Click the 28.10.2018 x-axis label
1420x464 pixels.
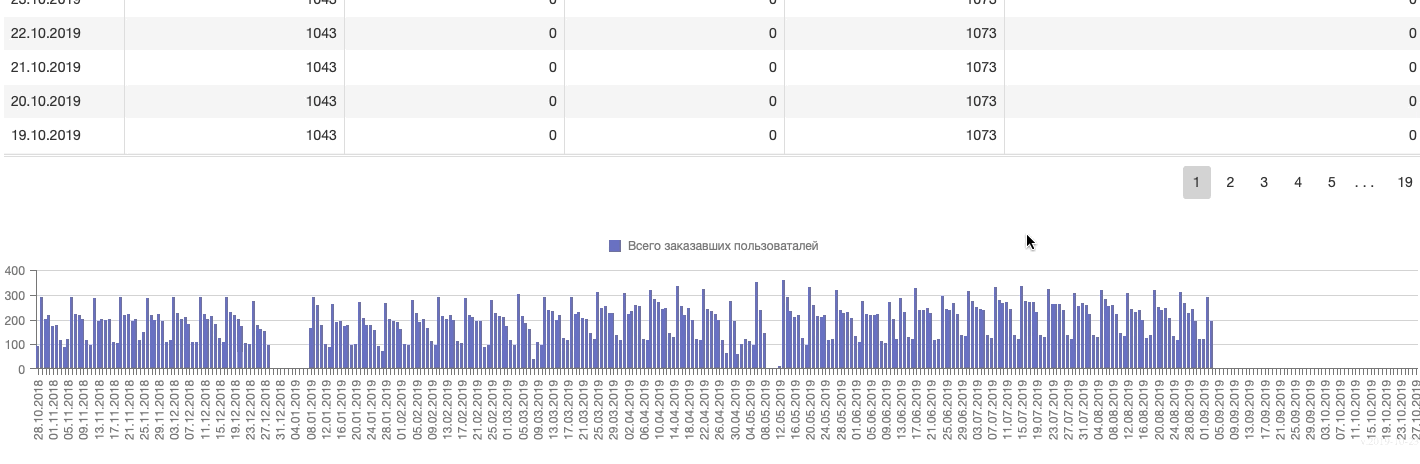coord(39,410)
